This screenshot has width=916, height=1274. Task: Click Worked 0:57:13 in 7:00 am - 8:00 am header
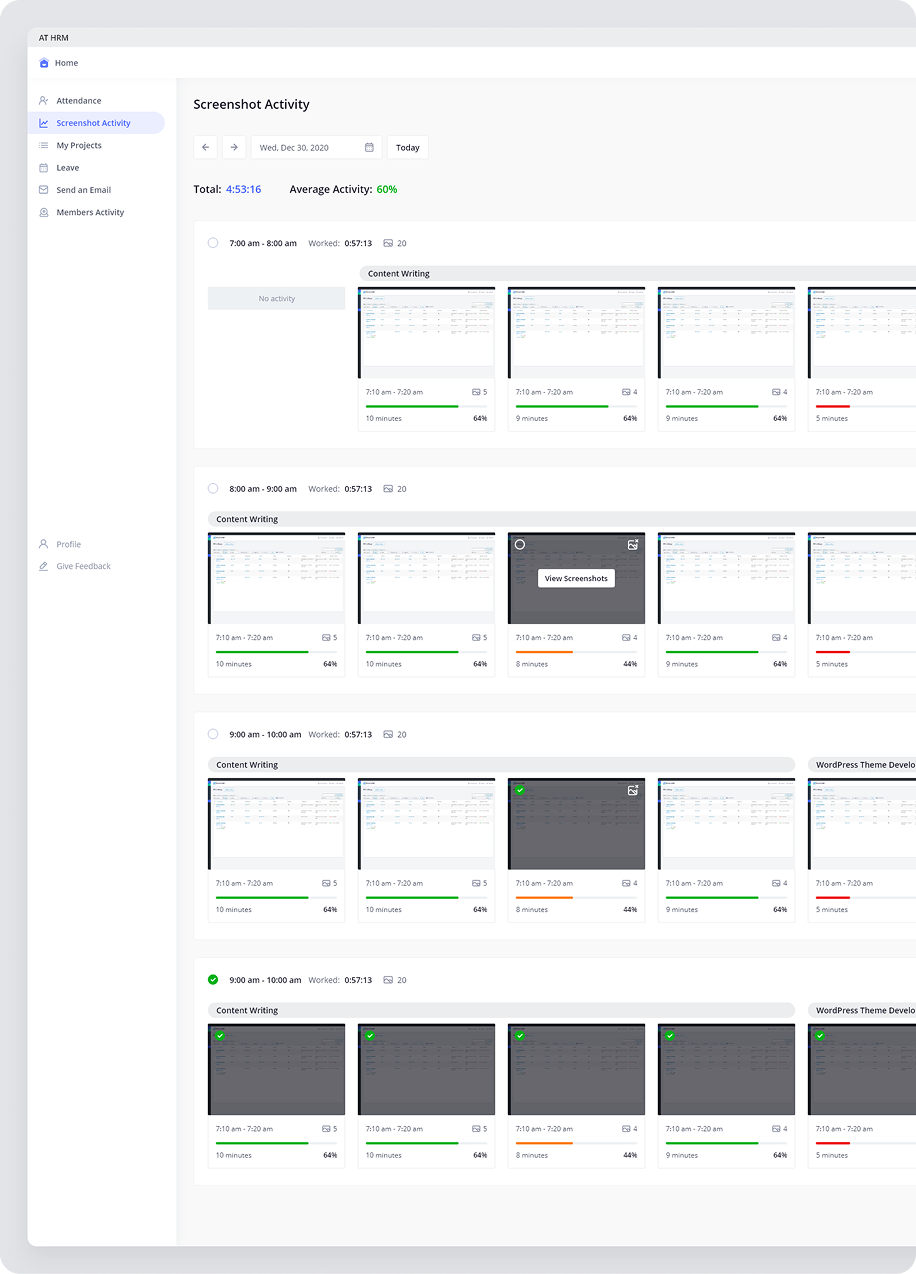click(340, 243)
